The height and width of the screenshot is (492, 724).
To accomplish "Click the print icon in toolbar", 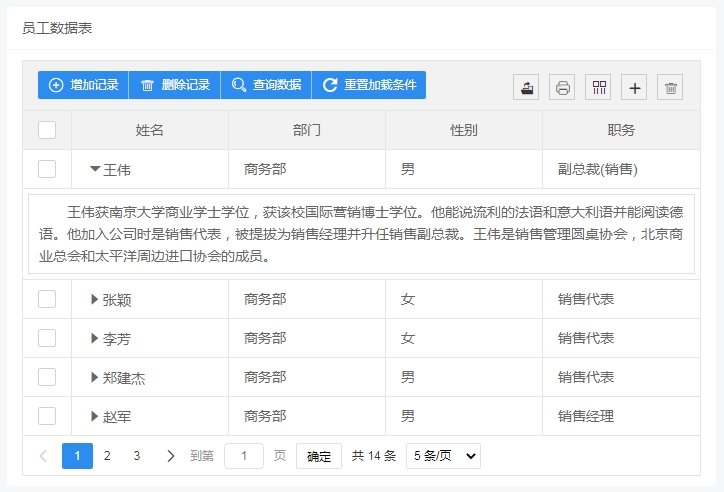I will (x=562, y=87).
